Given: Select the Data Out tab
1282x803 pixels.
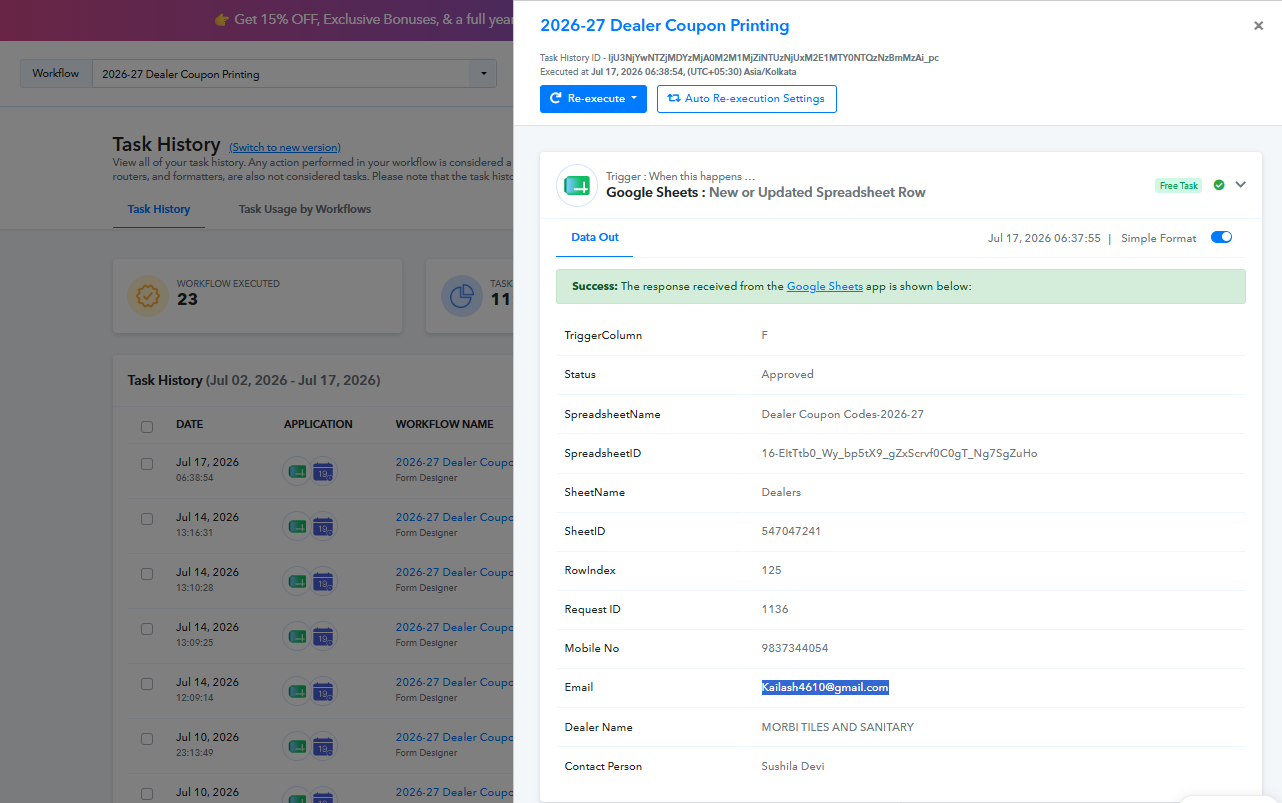Looking at the screenshot, I should point(595,237).
